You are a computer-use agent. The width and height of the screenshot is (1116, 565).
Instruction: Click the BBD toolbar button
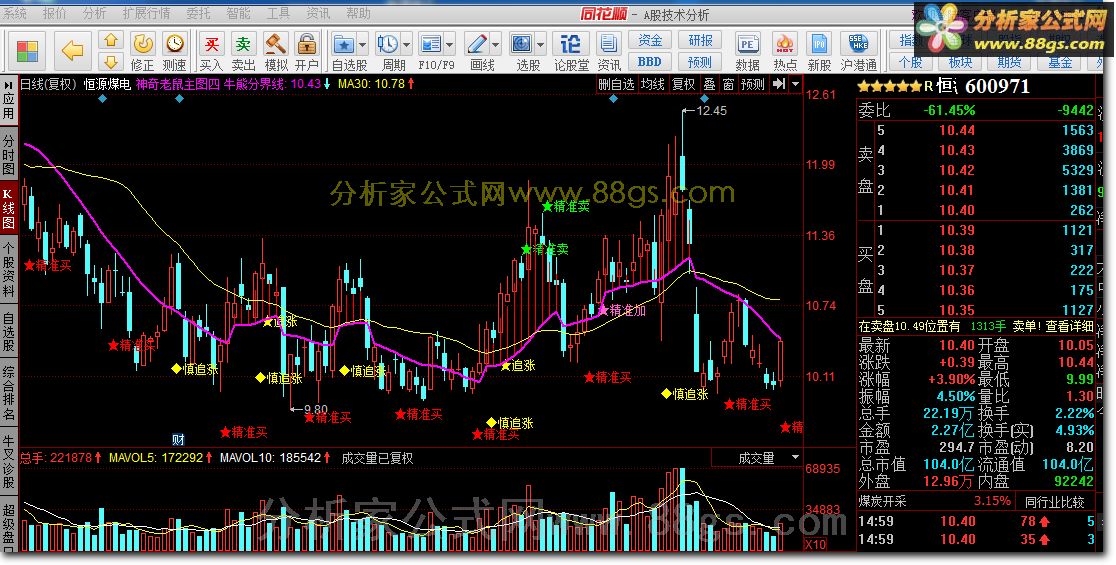(649, 62)
